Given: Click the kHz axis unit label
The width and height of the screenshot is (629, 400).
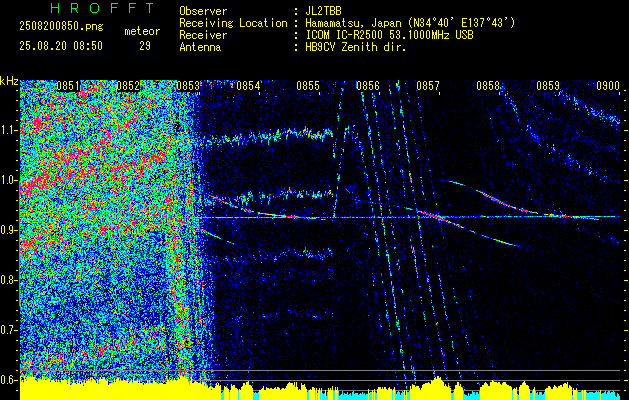Looking at the screenshot, I should tap(10, 81).
